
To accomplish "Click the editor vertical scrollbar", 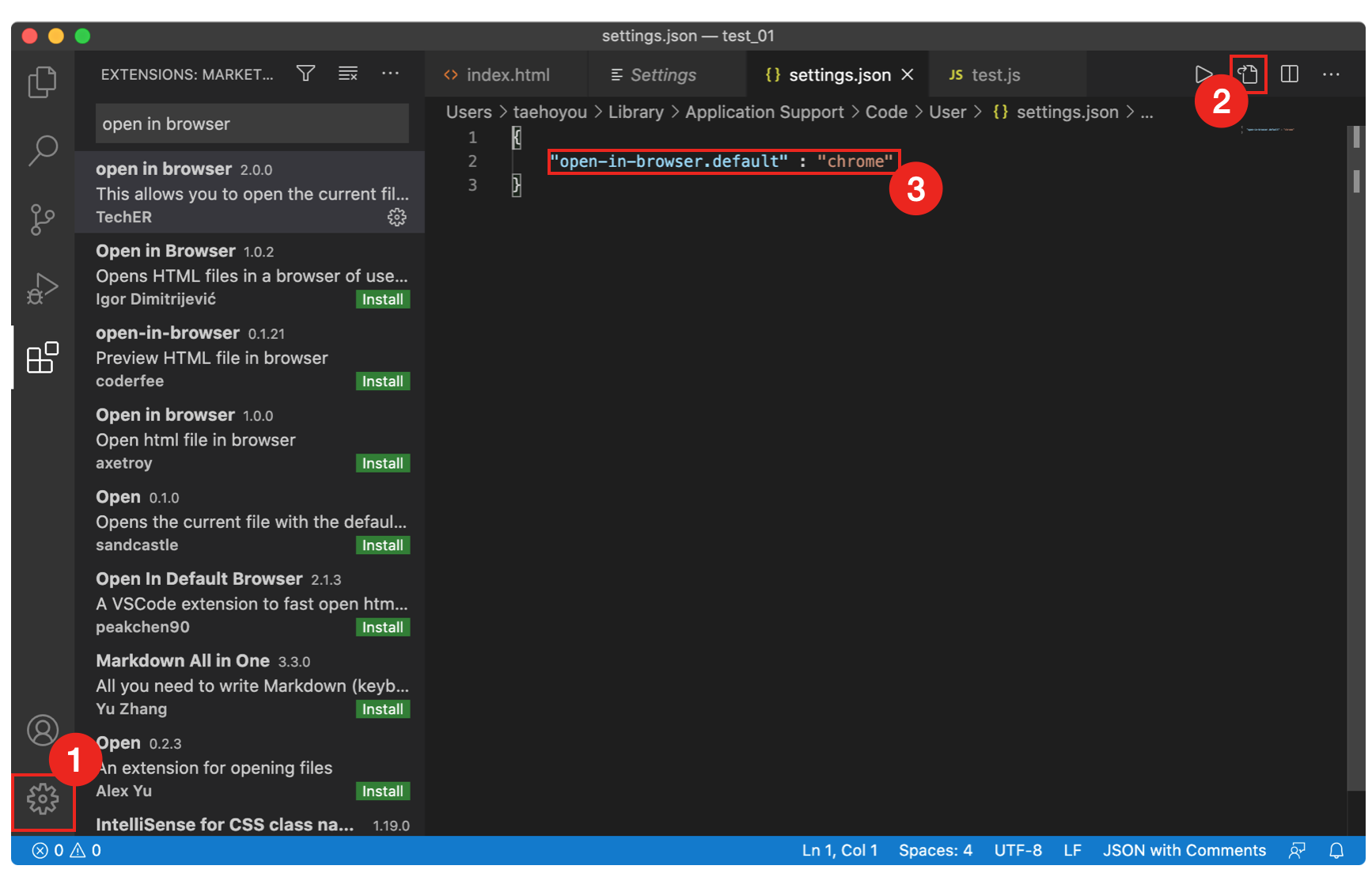I will pyautogui.click(x=1356, y=457).
